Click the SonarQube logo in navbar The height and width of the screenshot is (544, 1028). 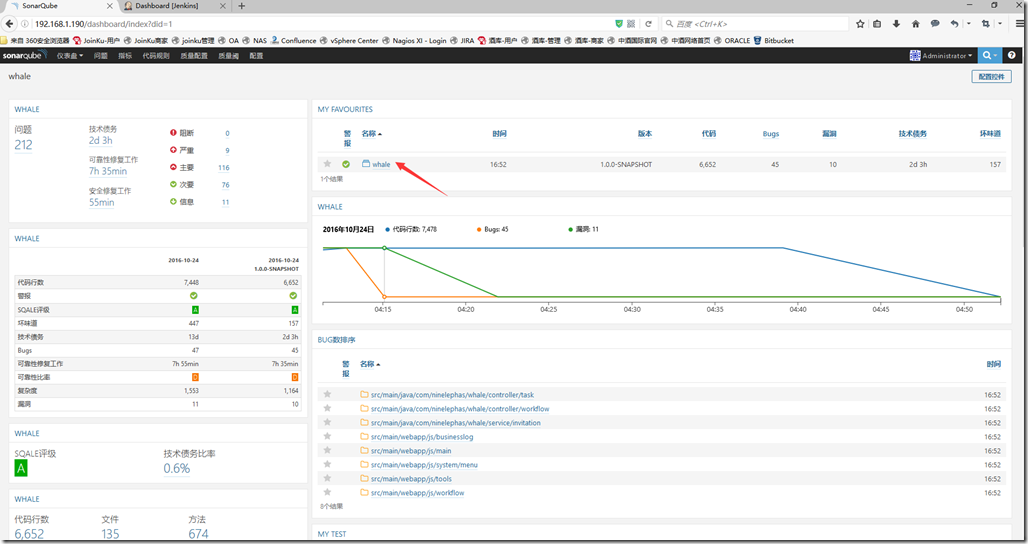tap(24, 56)
